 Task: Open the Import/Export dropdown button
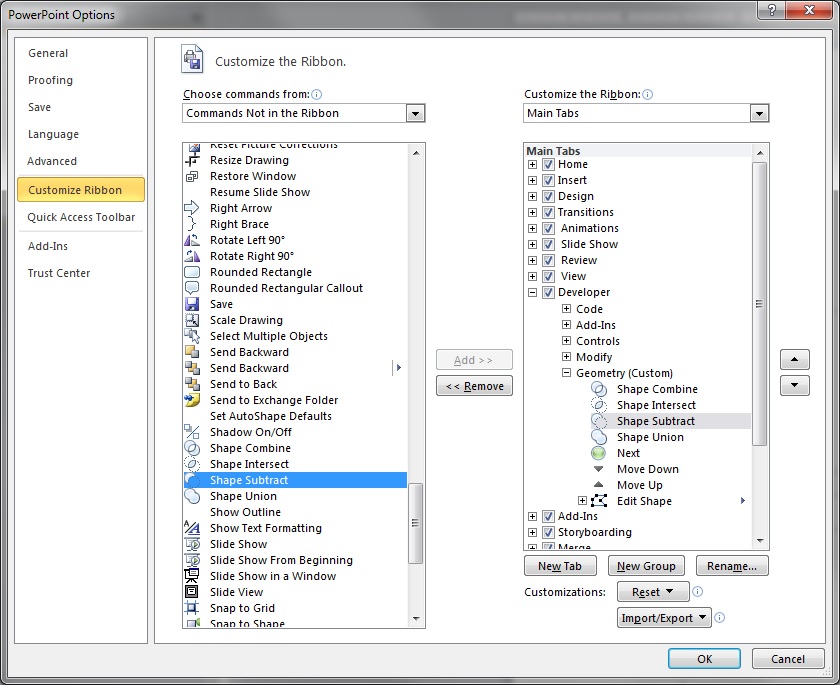click(x=664, y=618)
